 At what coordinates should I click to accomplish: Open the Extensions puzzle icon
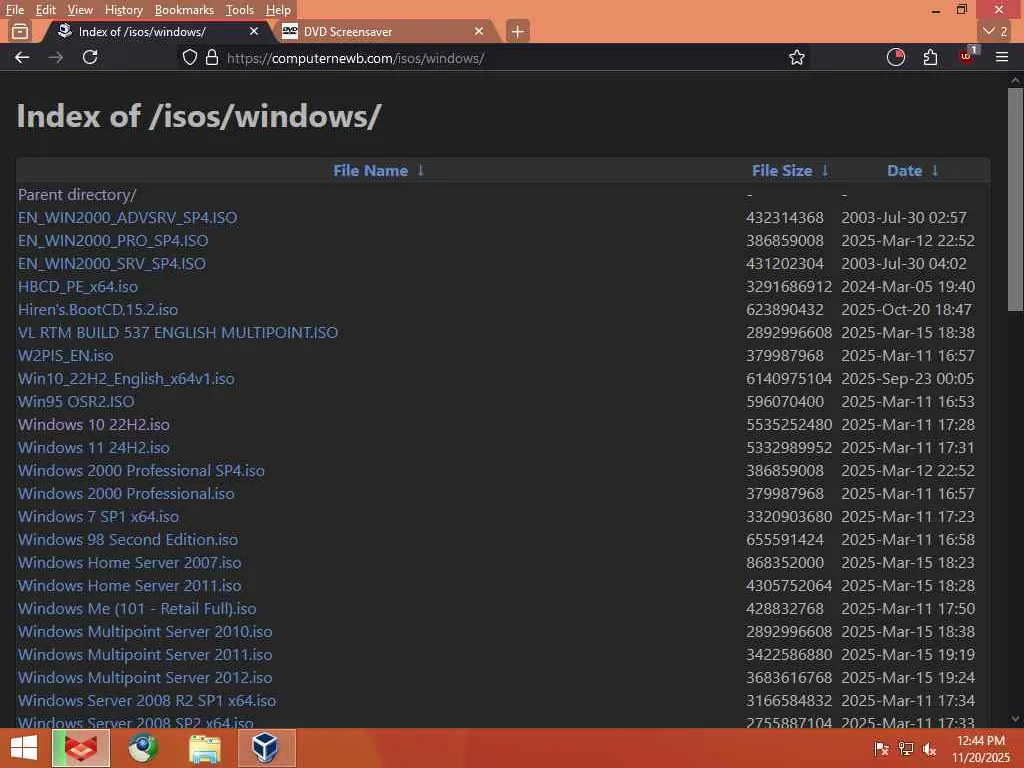(x=931, y=57)
